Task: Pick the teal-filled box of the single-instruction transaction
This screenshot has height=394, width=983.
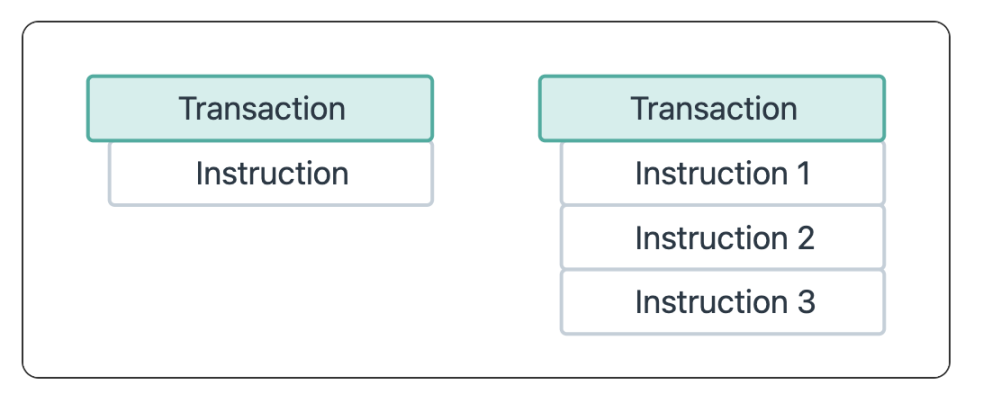Action: [260, 109]
